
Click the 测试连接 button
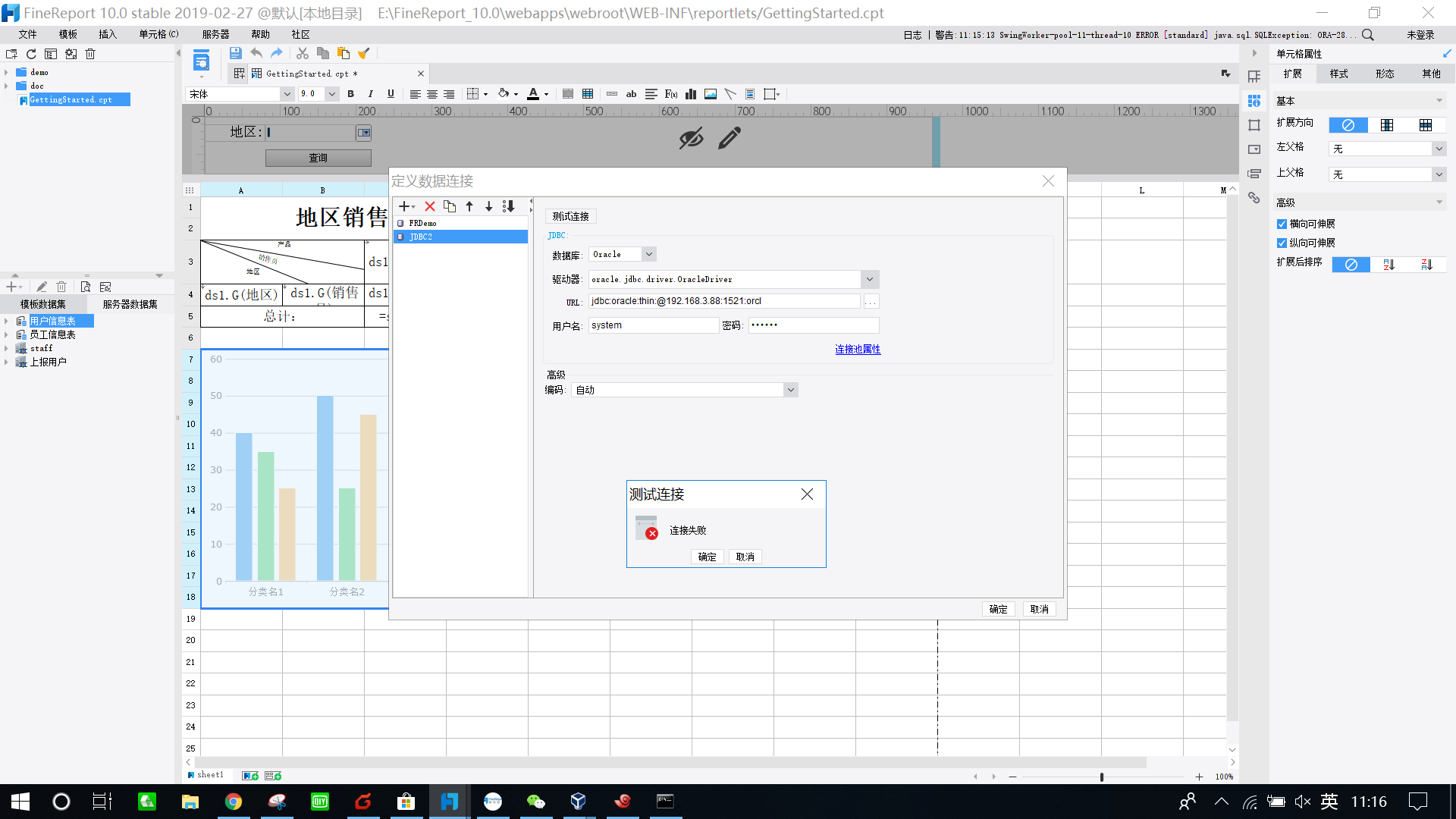[x=571, y=216]
